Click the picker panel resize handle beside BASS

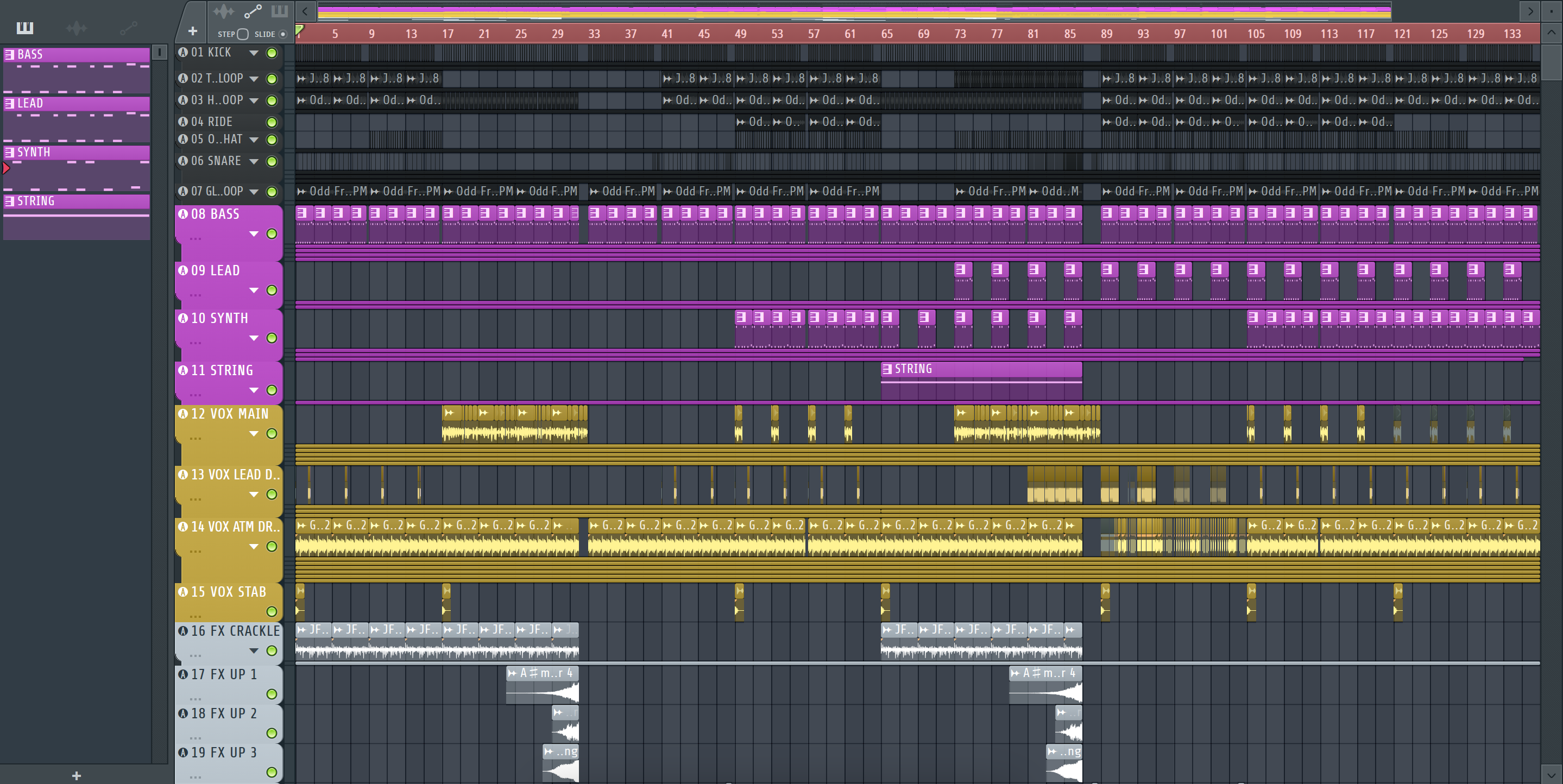pos(160,53)
